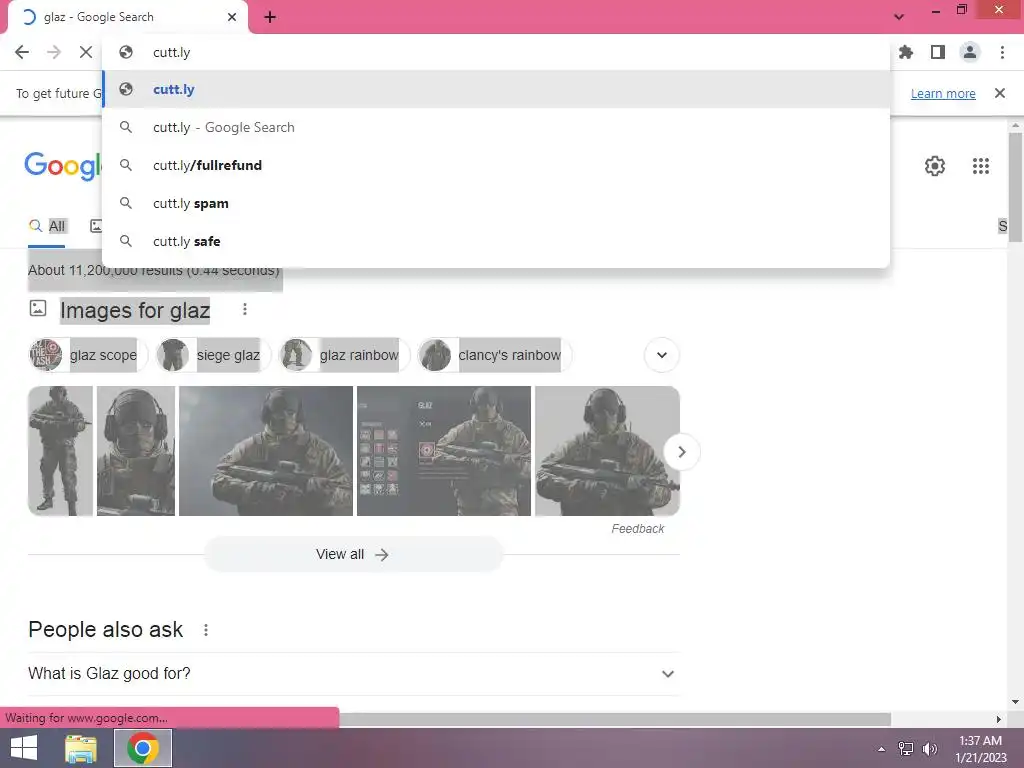Click the 'Images for glaz' heading
The width and height of the screenshot is (1024, 768).
135,310
